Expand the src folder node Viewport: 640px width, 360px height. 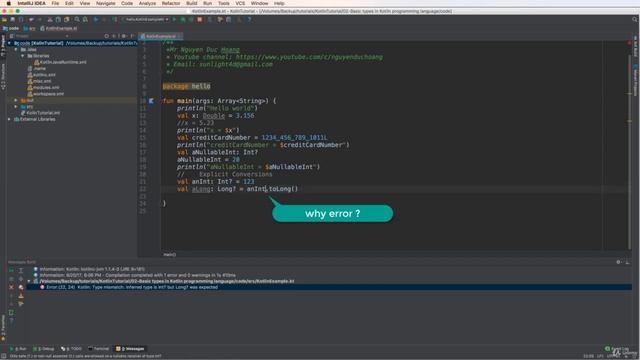point(16,107)
